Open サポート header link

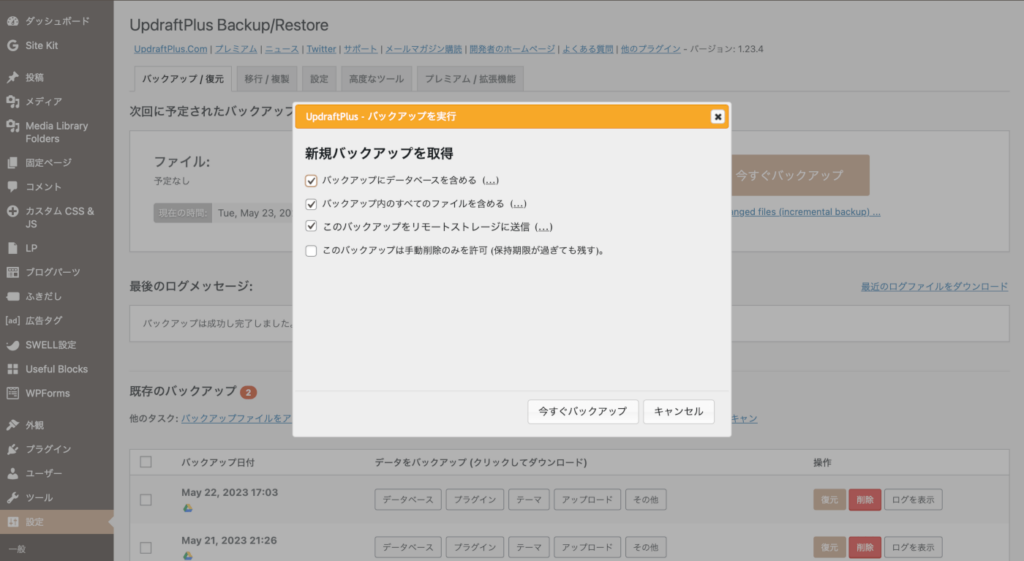[x=360, y=49]
